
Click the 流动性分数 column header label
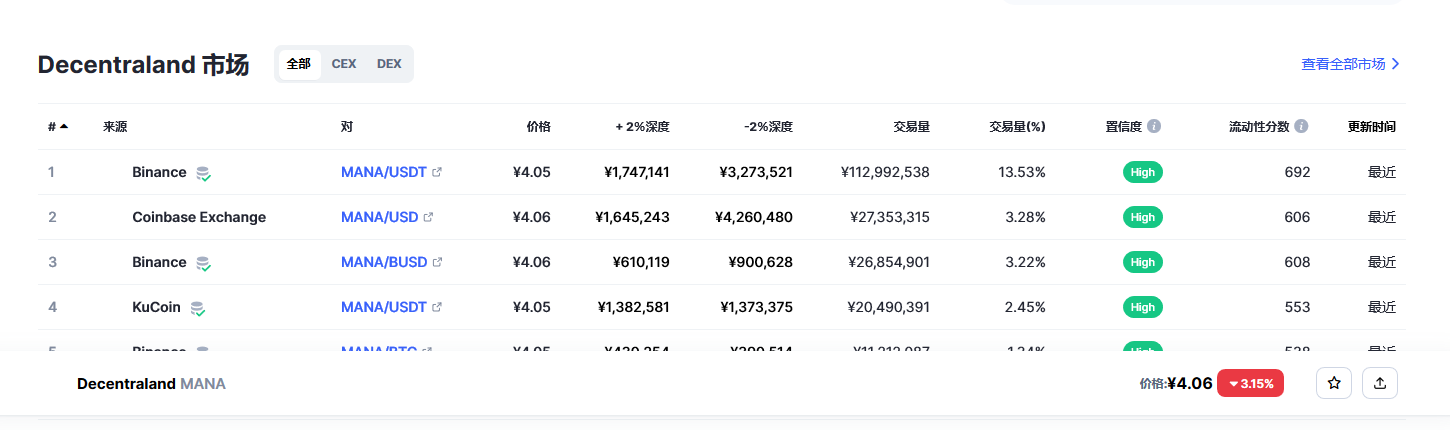coord(1259,127)
